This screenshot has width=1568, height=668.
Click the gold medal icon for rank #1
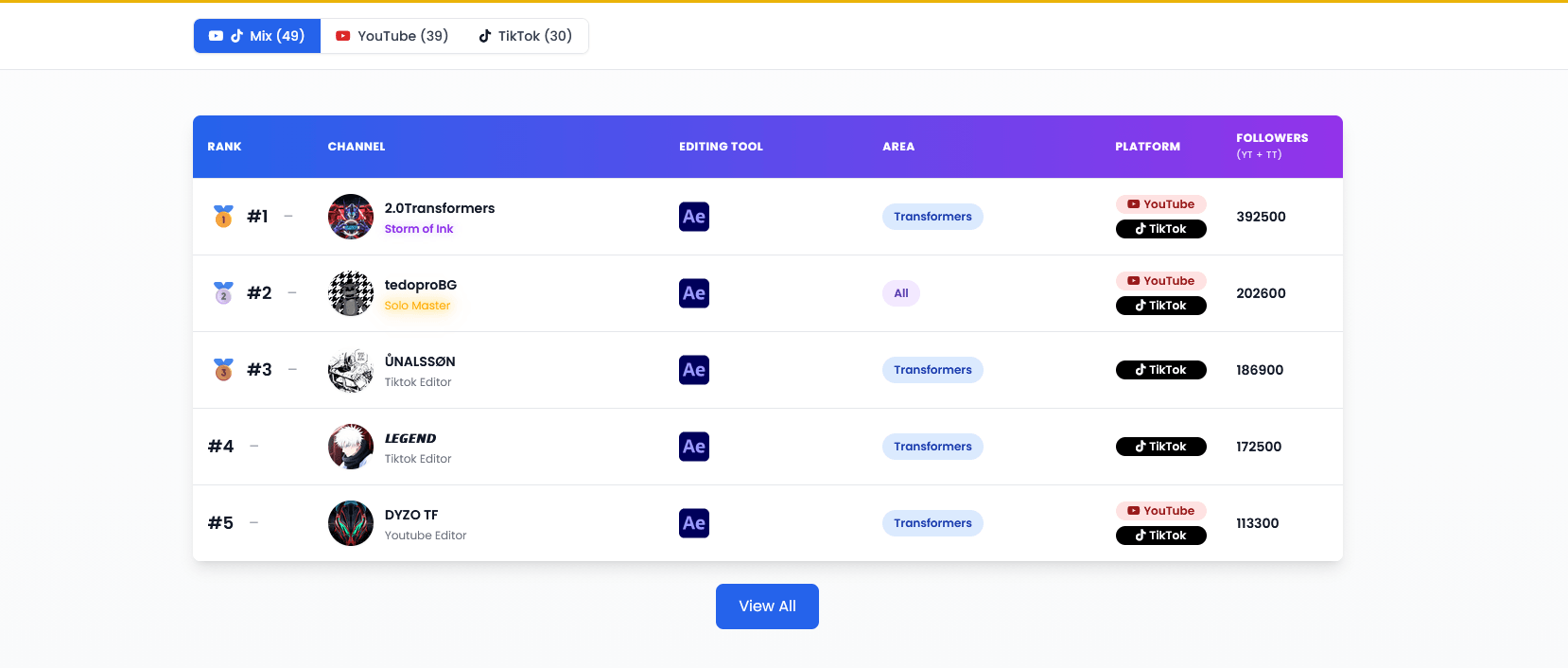click(223, 217)
